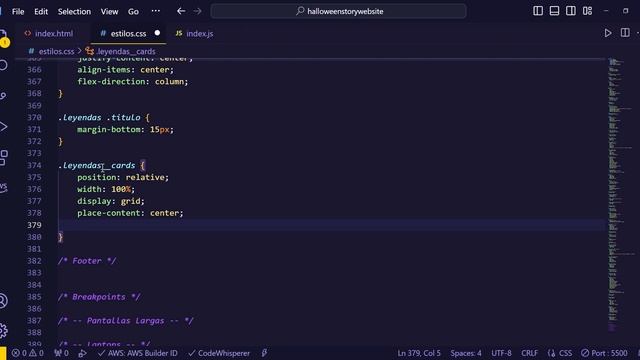Image resolution: width=640 pixels, height=360 pixels.
Task: Open the File menu
Action: [x=18, y=11]
